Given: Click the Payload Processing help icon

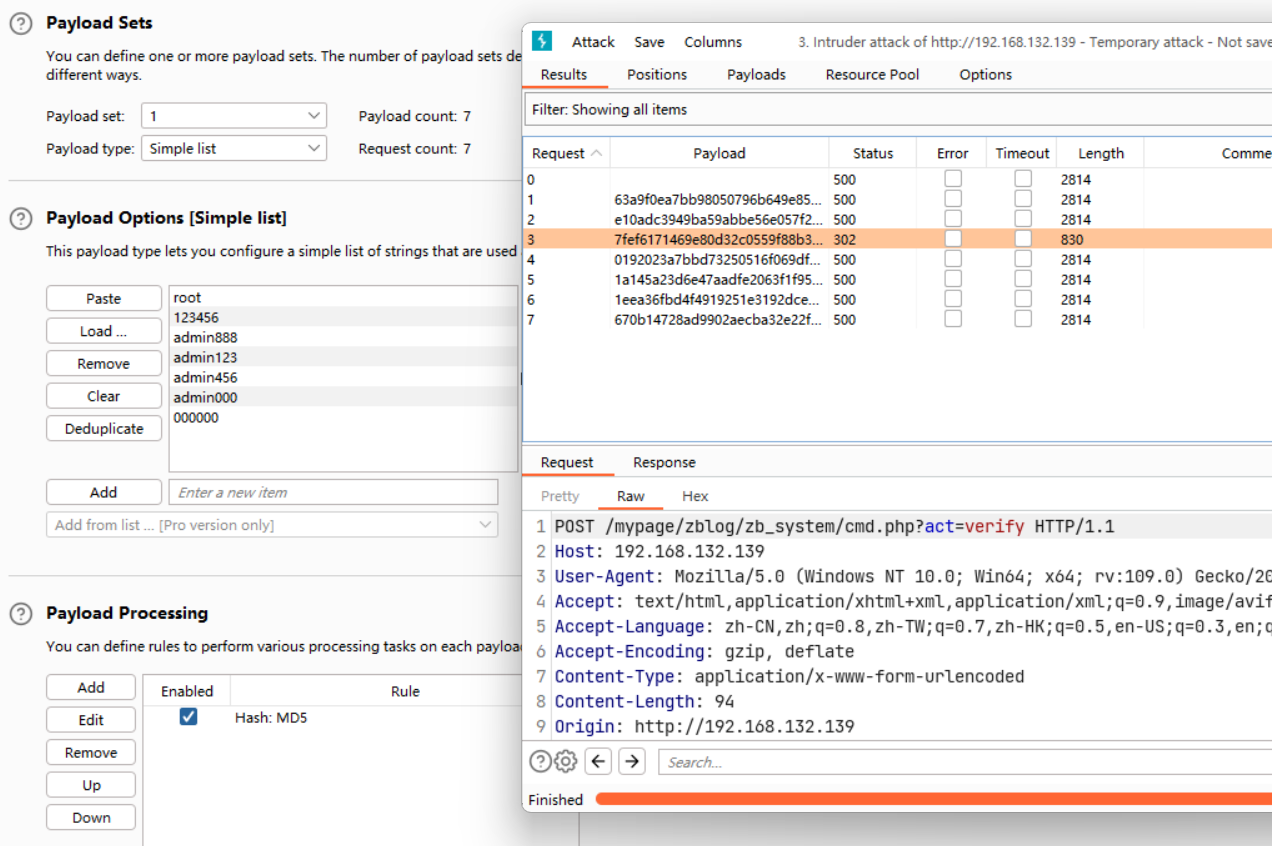Looking at the screenshot, I should [x=21, y=614].
